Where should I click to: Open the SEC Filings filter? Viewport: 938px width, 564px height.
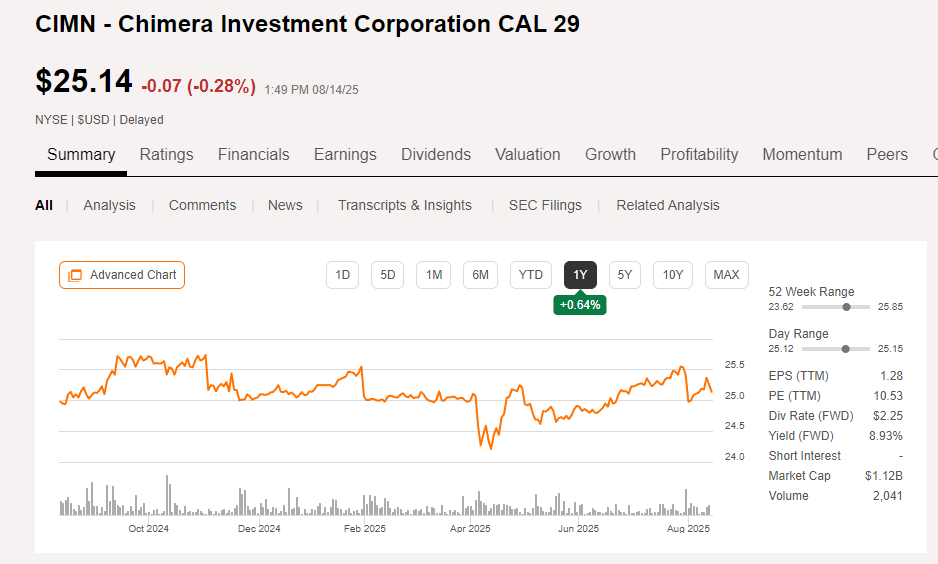[x=545, y=205]
